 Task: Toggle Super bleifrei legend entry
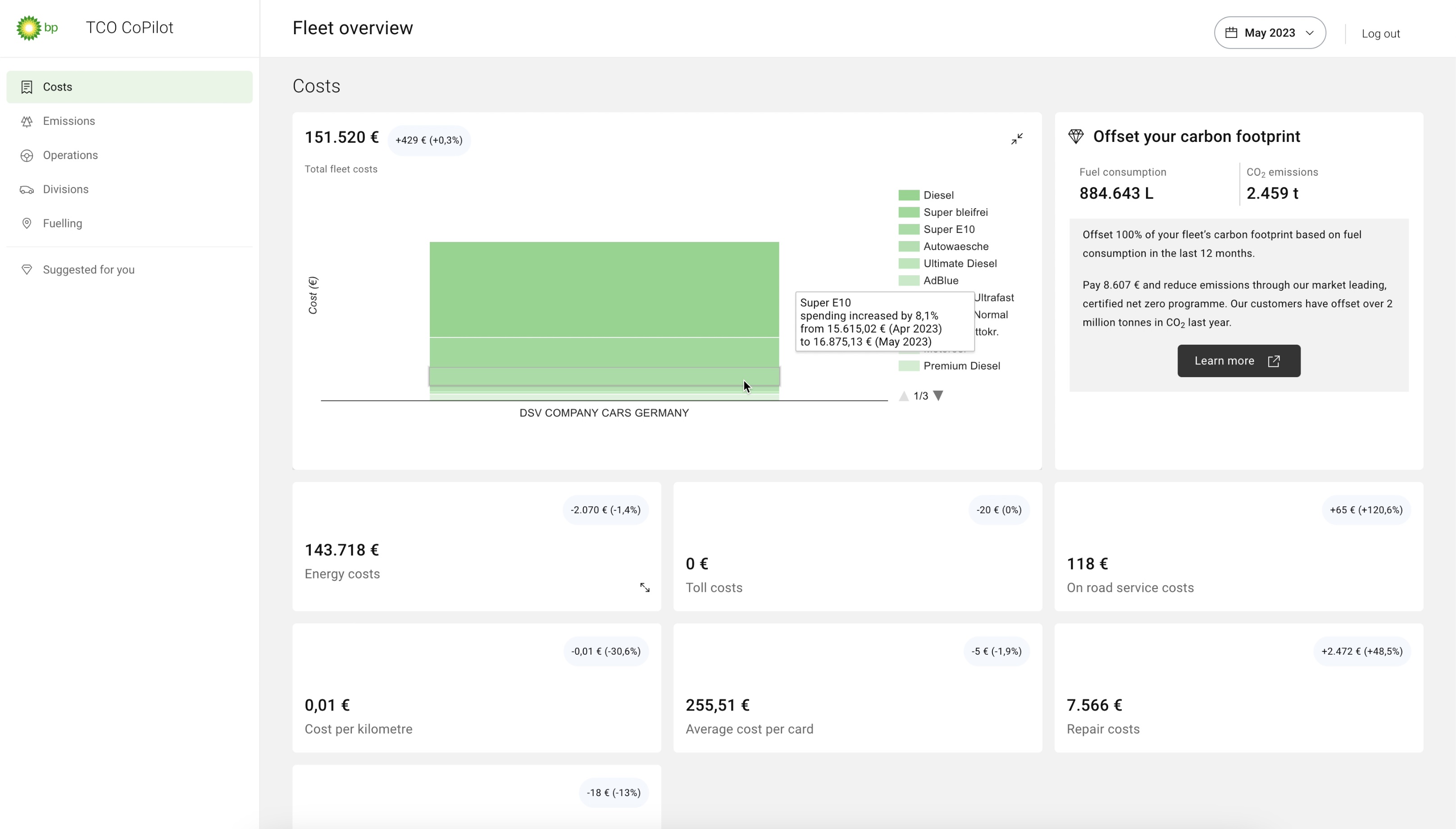click(955, 212)
